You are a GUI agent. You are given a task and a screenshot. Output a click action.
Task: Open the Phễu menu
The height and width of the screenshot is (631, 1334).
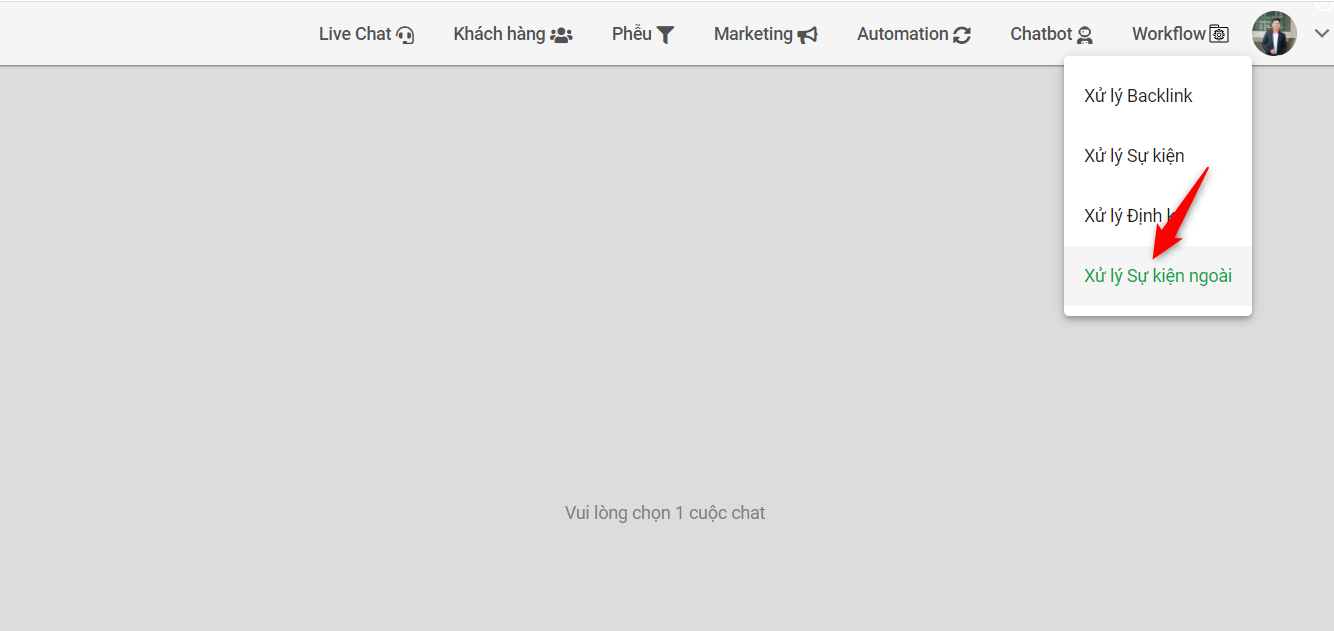pos(644,34)
